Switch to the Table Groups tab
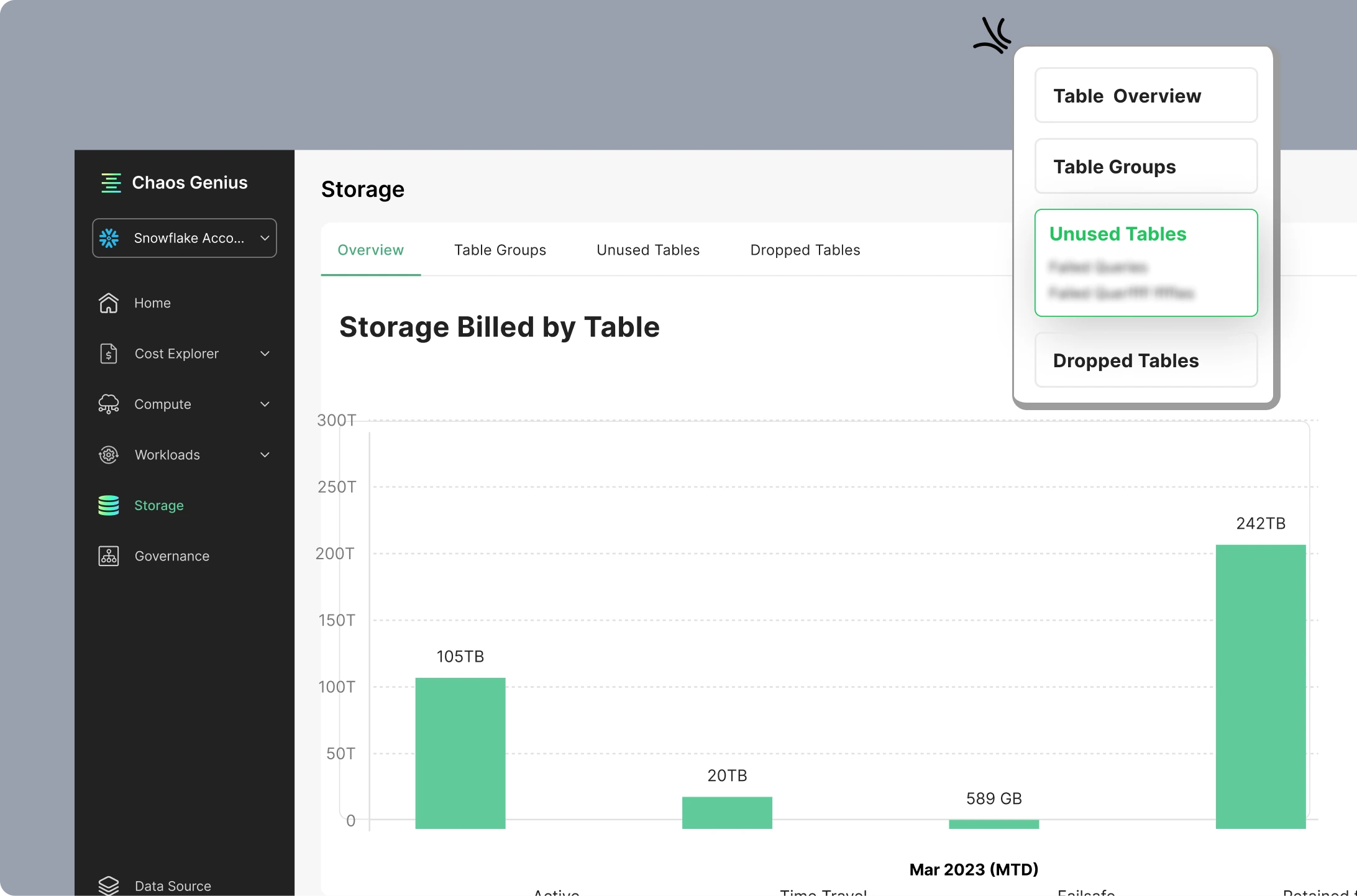 (500, 250)
